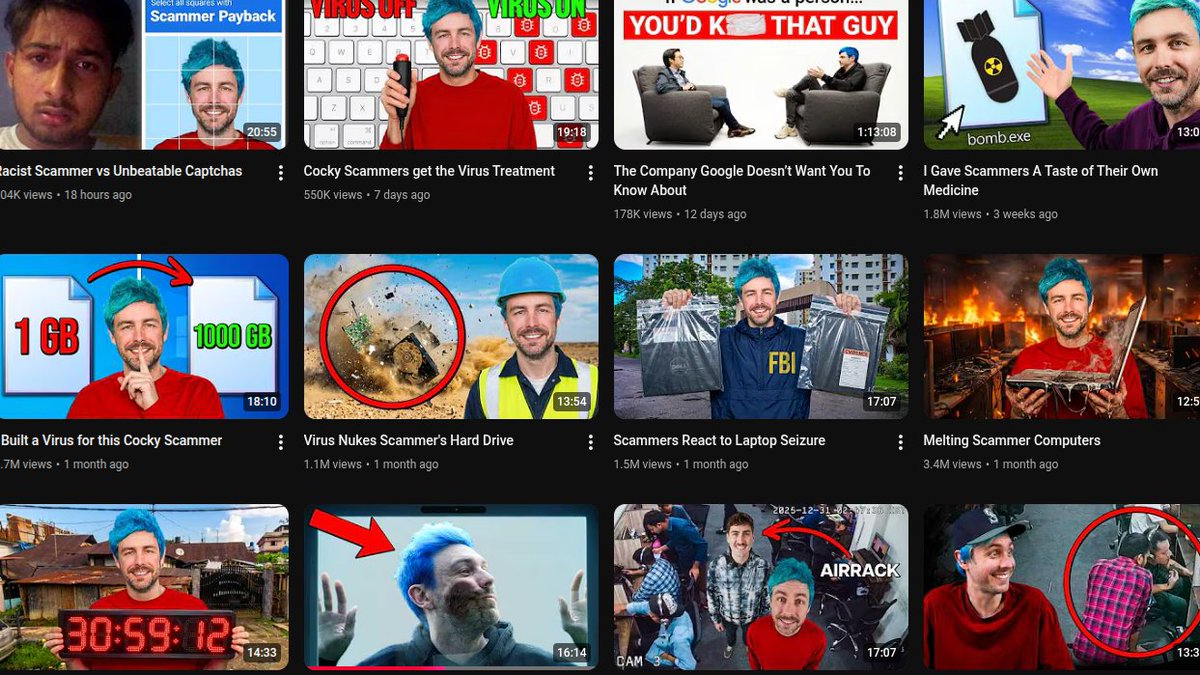
Task: Click '1.5M views • 1 month ago' text
Action: pyautogui.click(x=681, y=464)
